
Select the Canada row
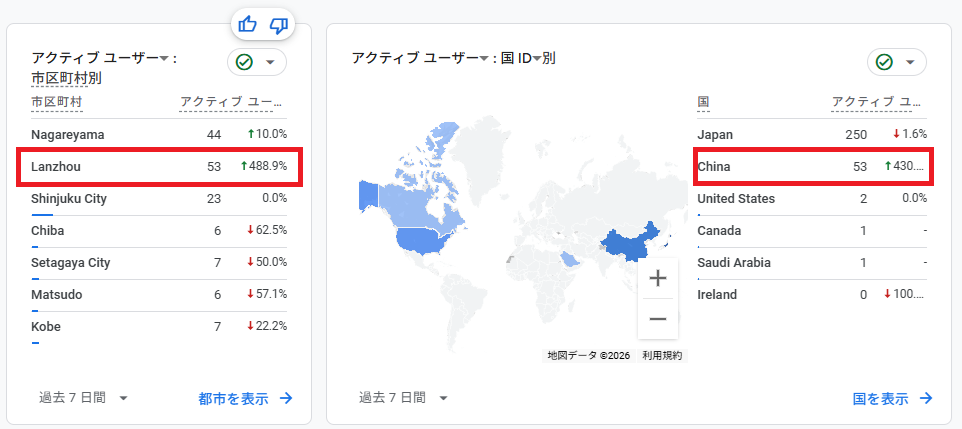[812, 230]
